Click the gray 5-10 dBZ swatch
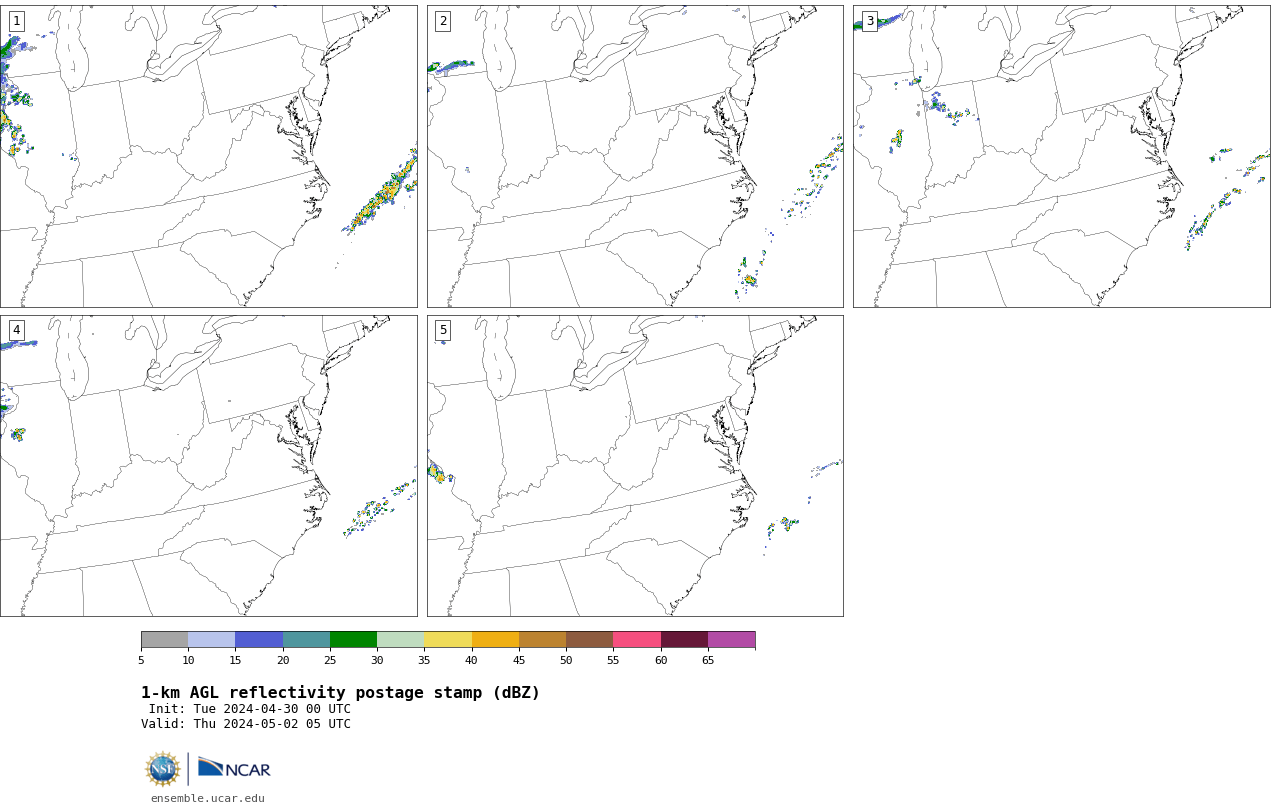This screenshot has width=1280, height=809. [x=164, y=640]
